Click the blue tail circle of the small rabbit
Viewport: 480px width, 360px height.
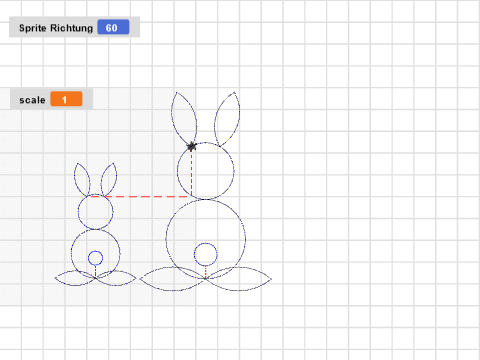tap(95, 258)
